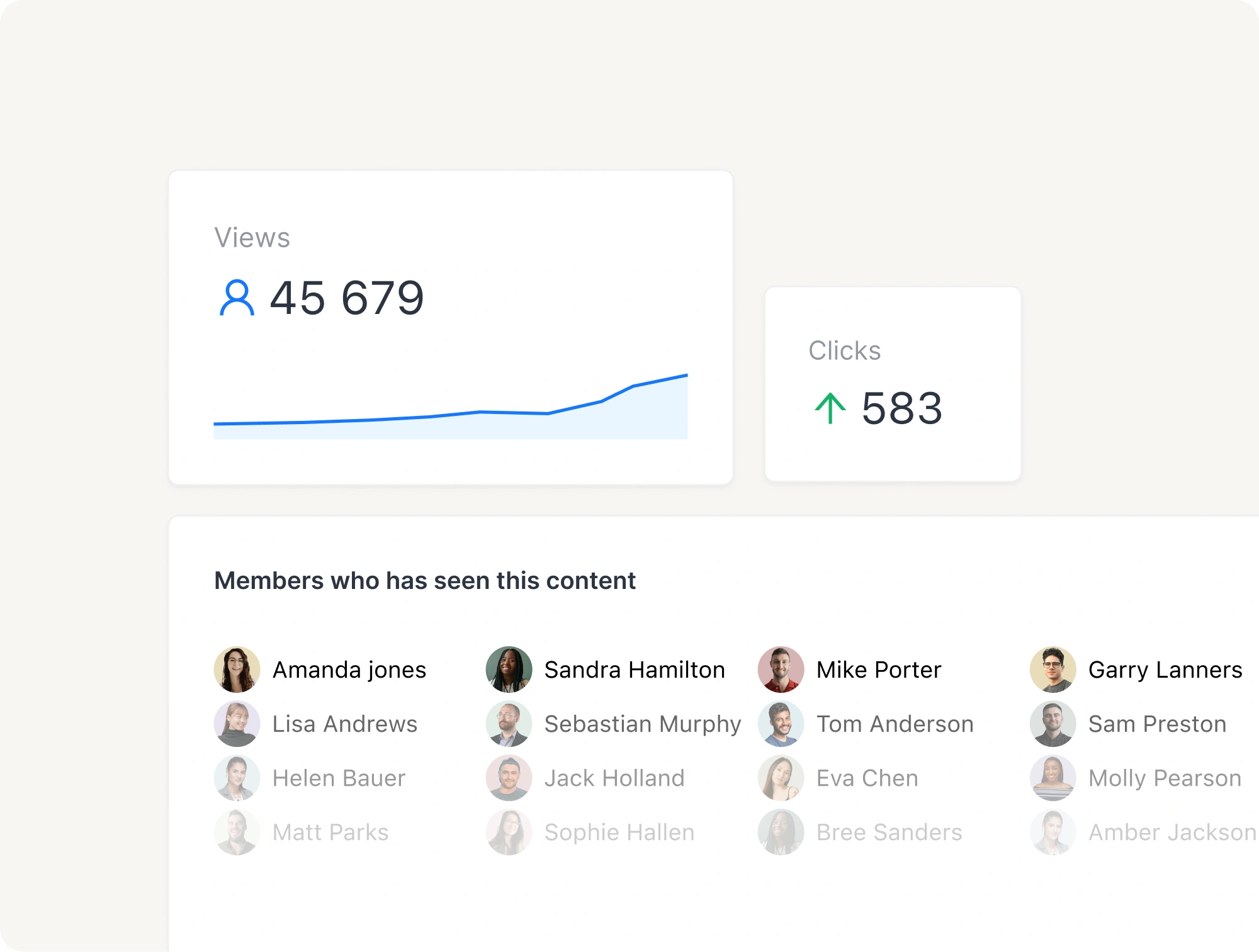Screen dimensions: 1259x952
Task: Click Mike Porter's avatar photo
Action: (781, 669)
